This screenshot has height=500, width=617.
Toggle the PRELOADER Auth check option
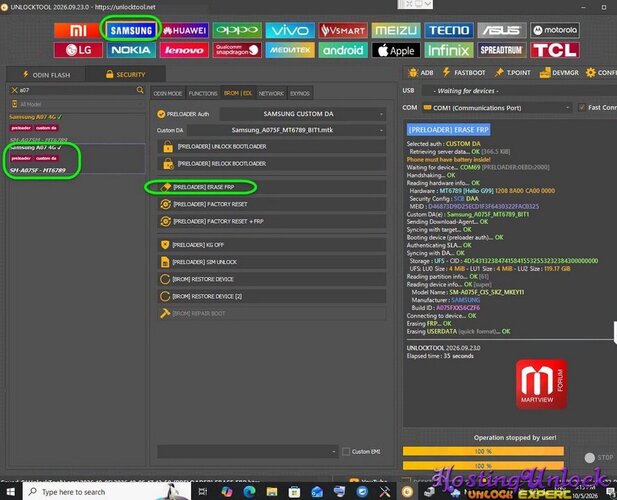(x=161, y=114)
